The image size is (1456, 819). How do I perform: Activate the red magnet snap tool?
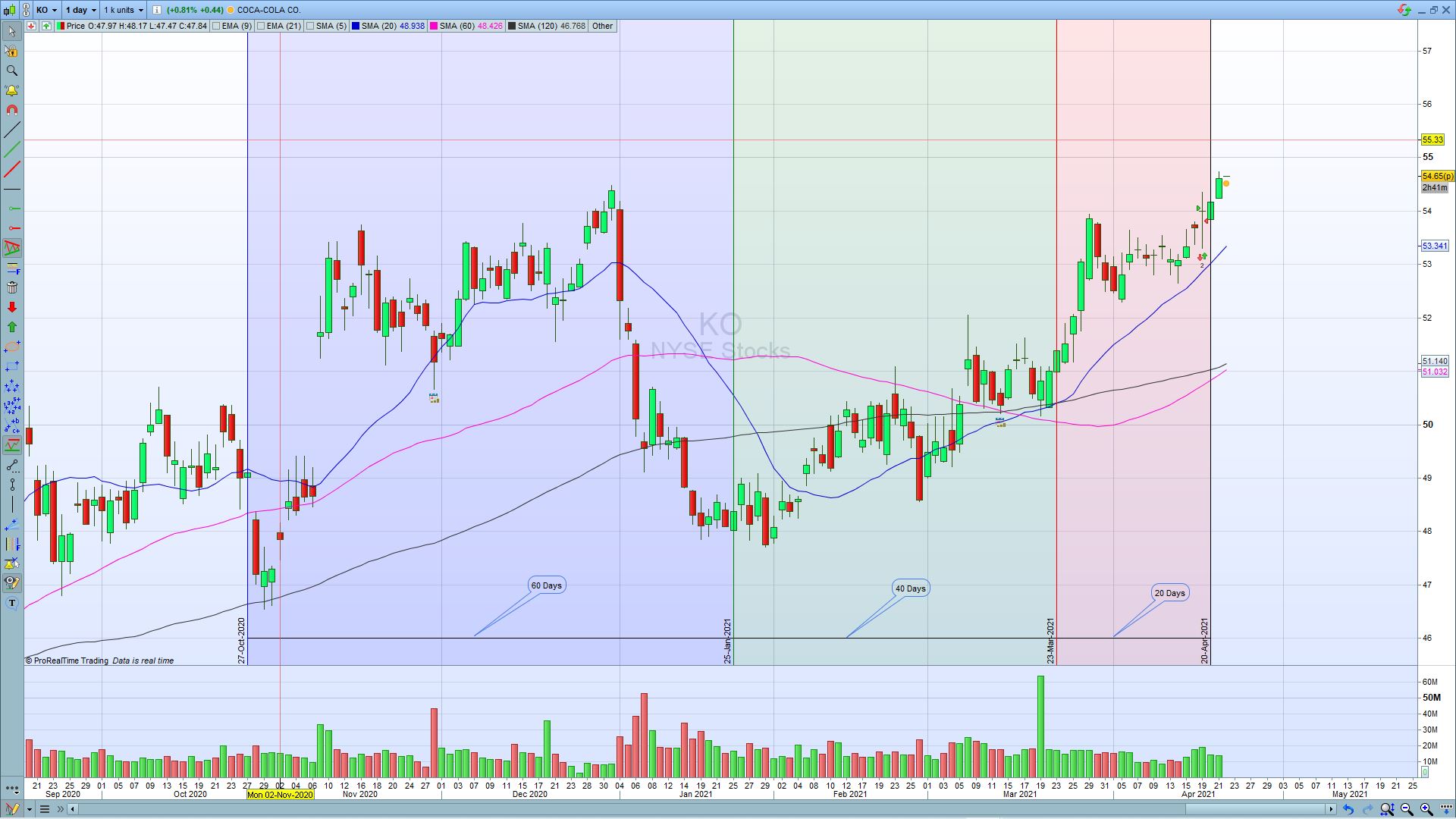tap(11, 110)
